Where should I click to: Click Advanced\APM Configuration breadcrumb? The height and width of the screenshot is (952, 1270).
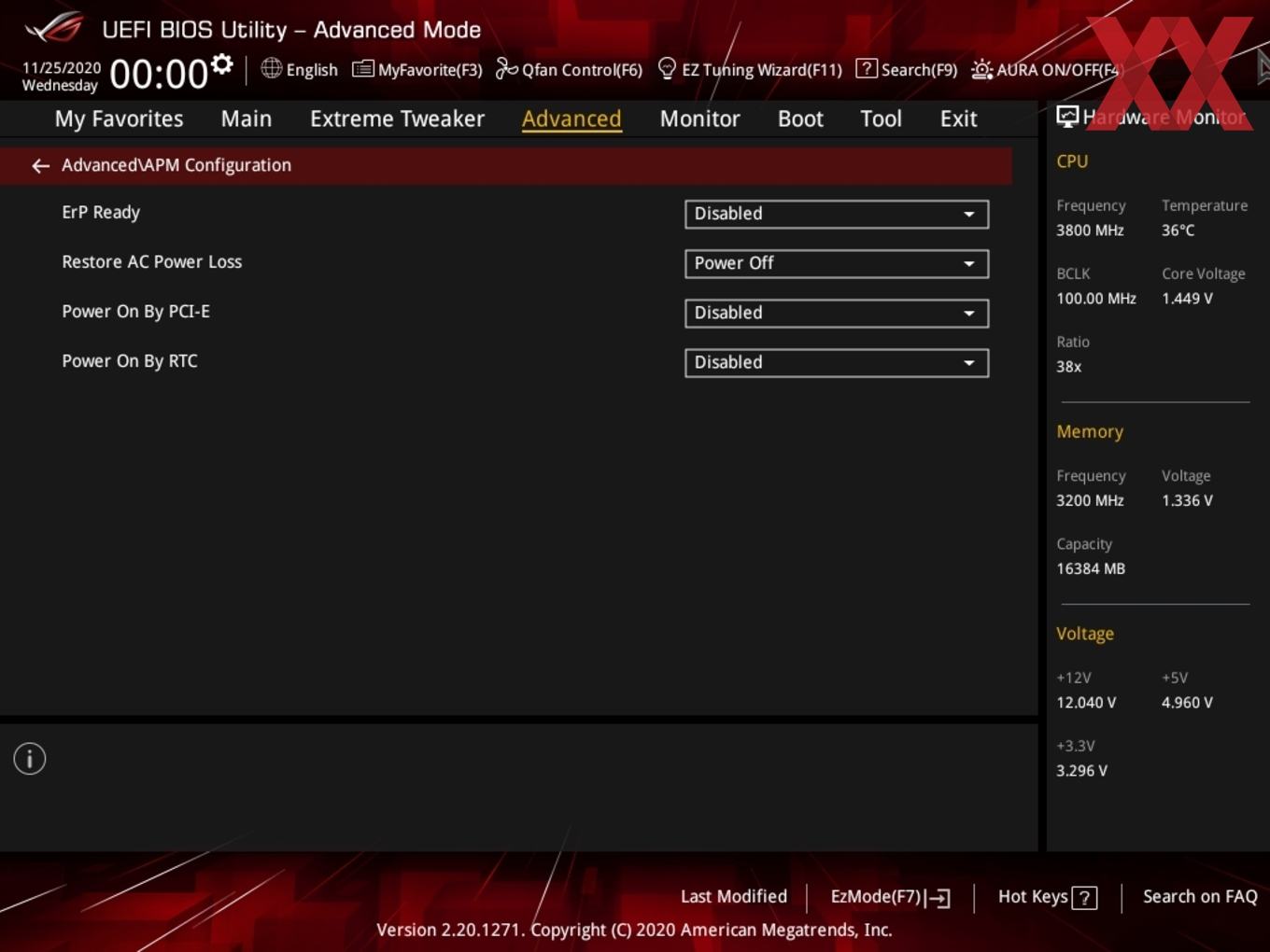[176, 165]
